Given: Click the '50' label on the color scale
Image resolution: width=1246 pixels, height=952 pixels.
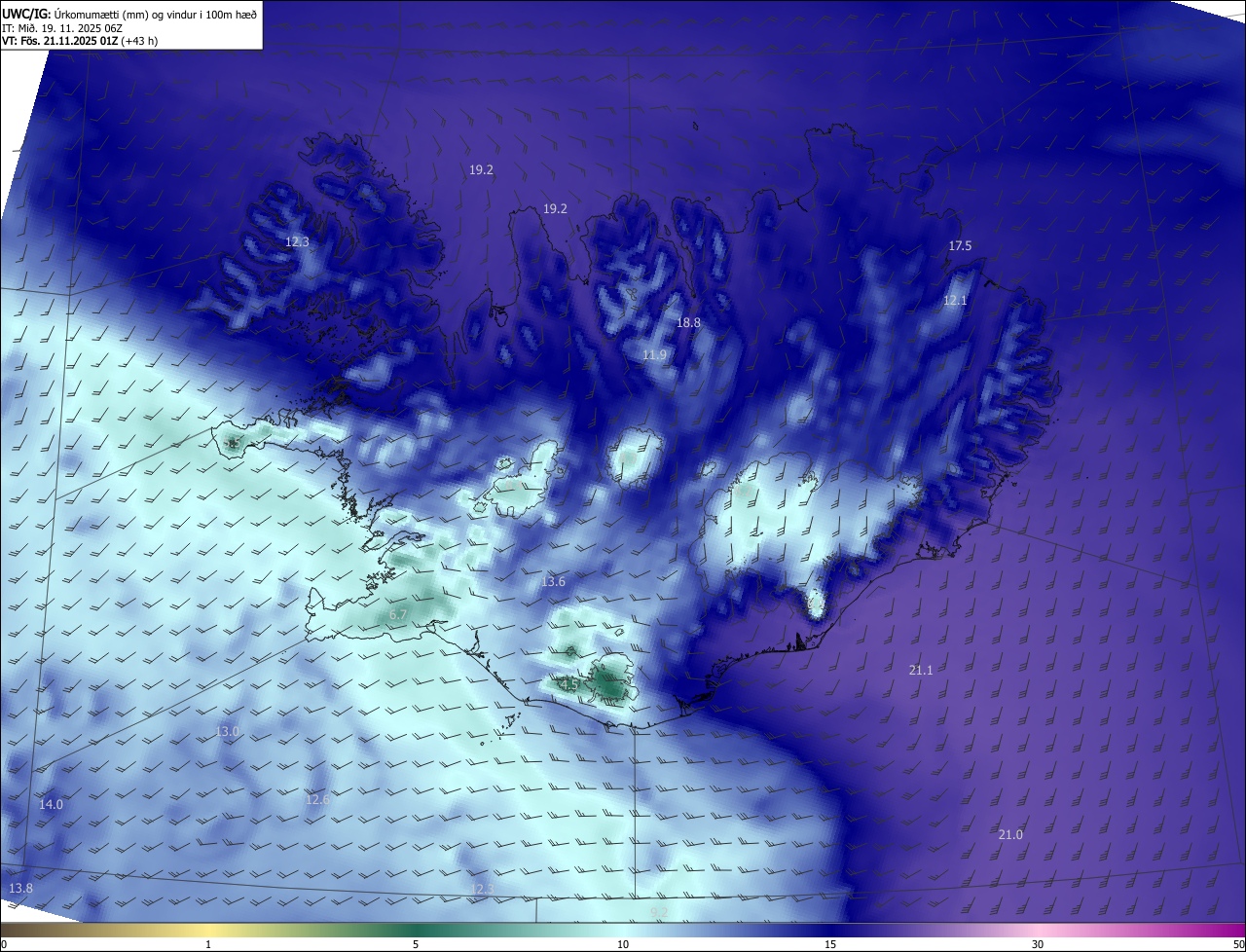Looking at the screenshot, I should point(1238,944).
